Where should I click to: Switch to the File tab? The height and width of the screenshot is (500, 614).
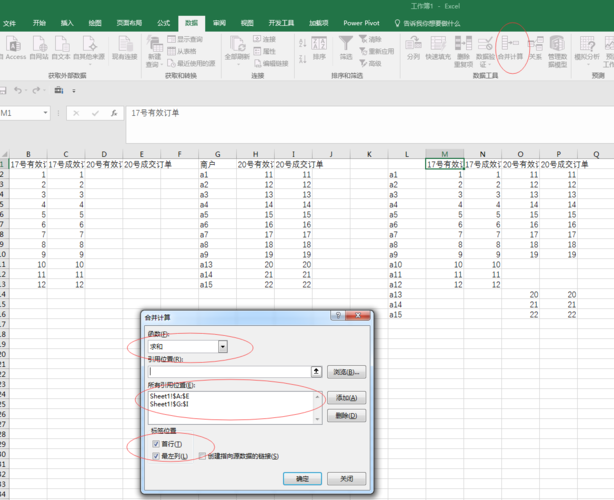click(x=9, y=23)
